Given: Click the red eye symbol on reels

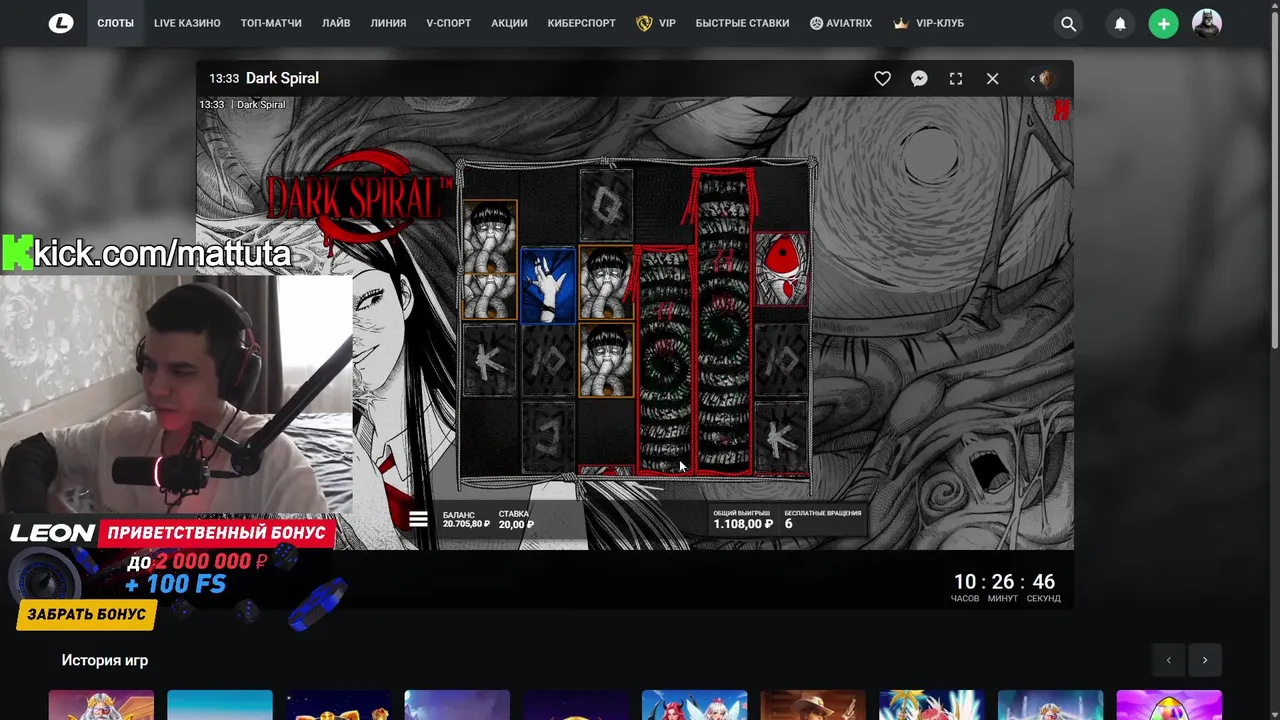Looking at the screenshot, I should [x=781, y=267].
